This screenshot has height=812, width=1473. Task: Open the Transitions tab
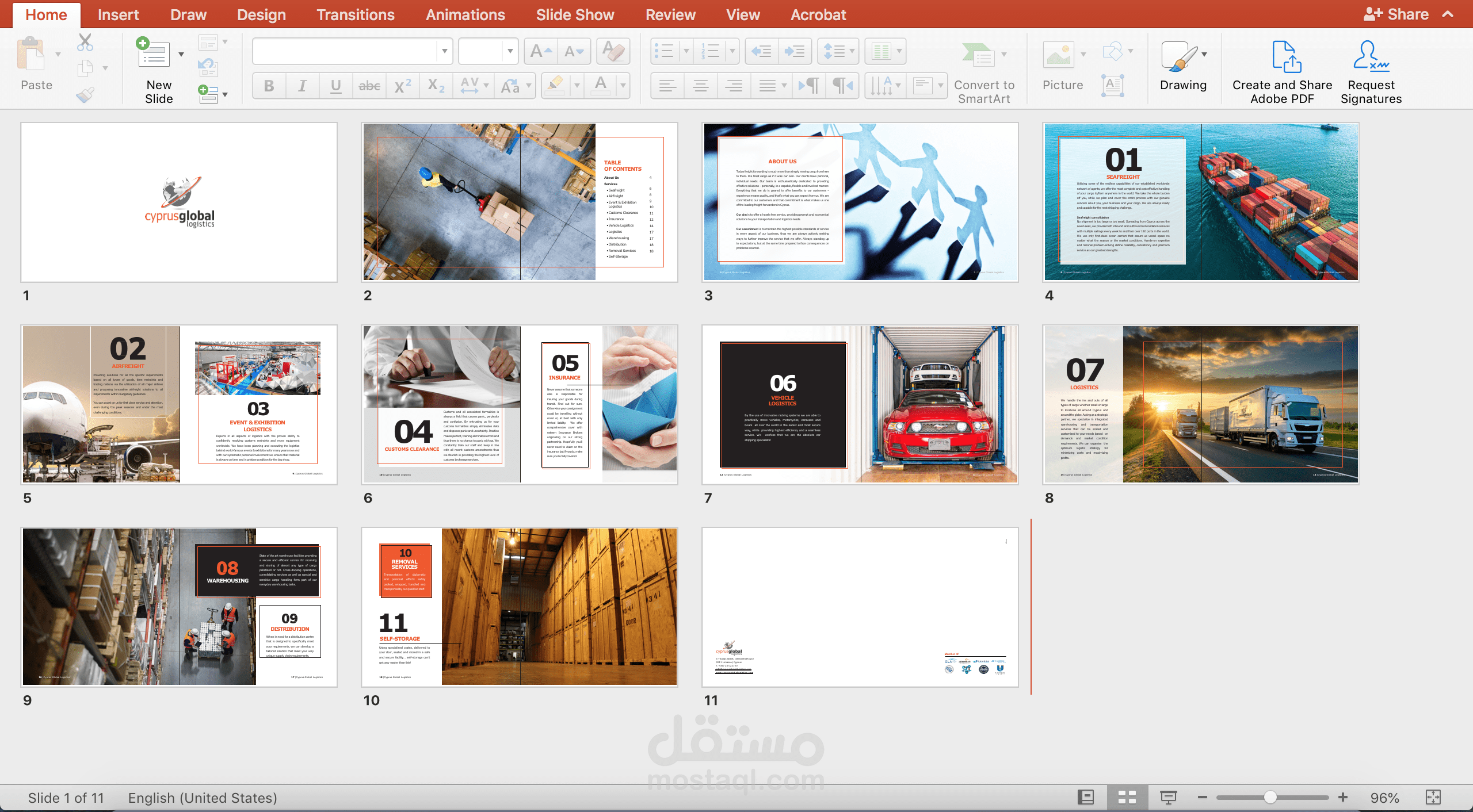(x=356, y=15)
